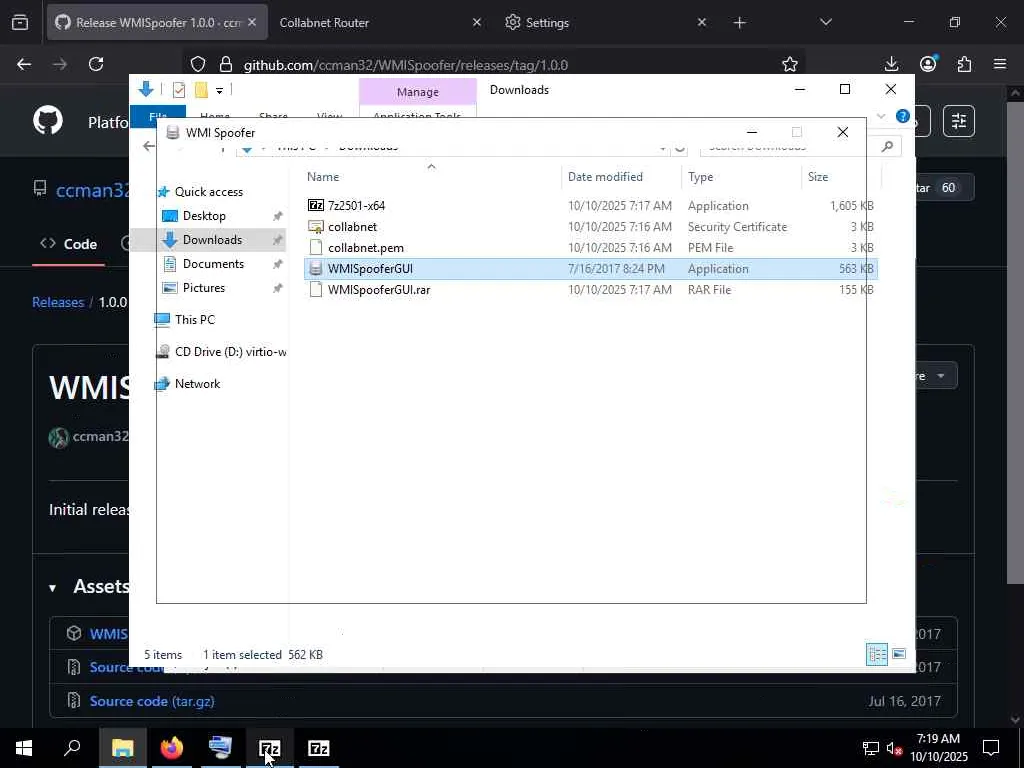
Task: Open the Firefox hamburger menu
Action: [x=1000, y=64]
